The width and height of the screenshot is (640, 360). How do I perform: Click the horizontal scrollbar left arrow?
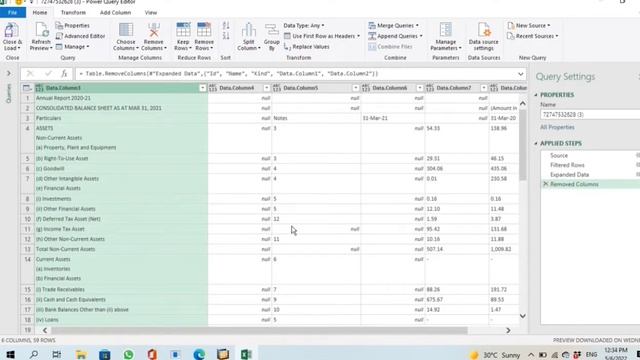(45, 330)
